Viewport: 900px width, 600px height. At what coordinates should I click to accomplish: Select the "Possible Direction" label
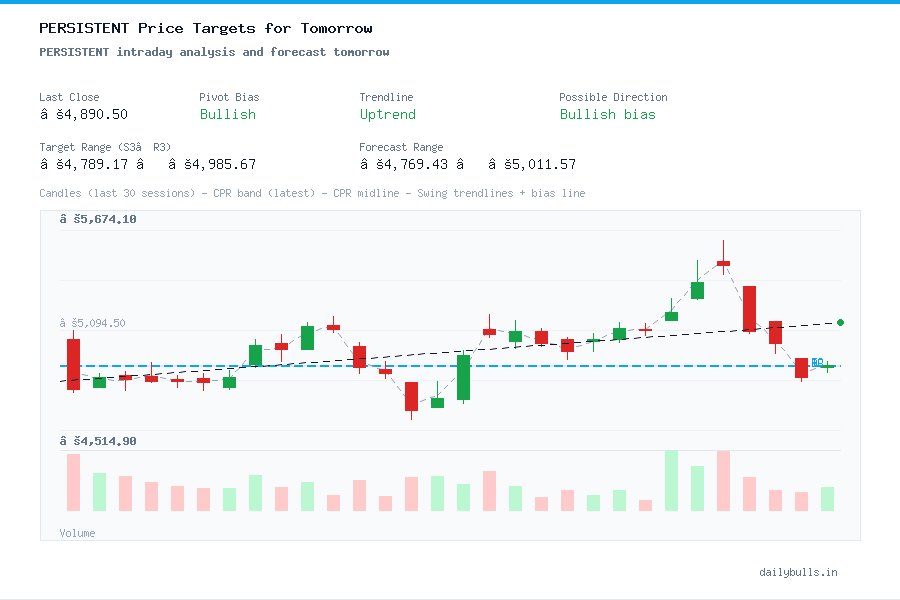pos(613,97)
